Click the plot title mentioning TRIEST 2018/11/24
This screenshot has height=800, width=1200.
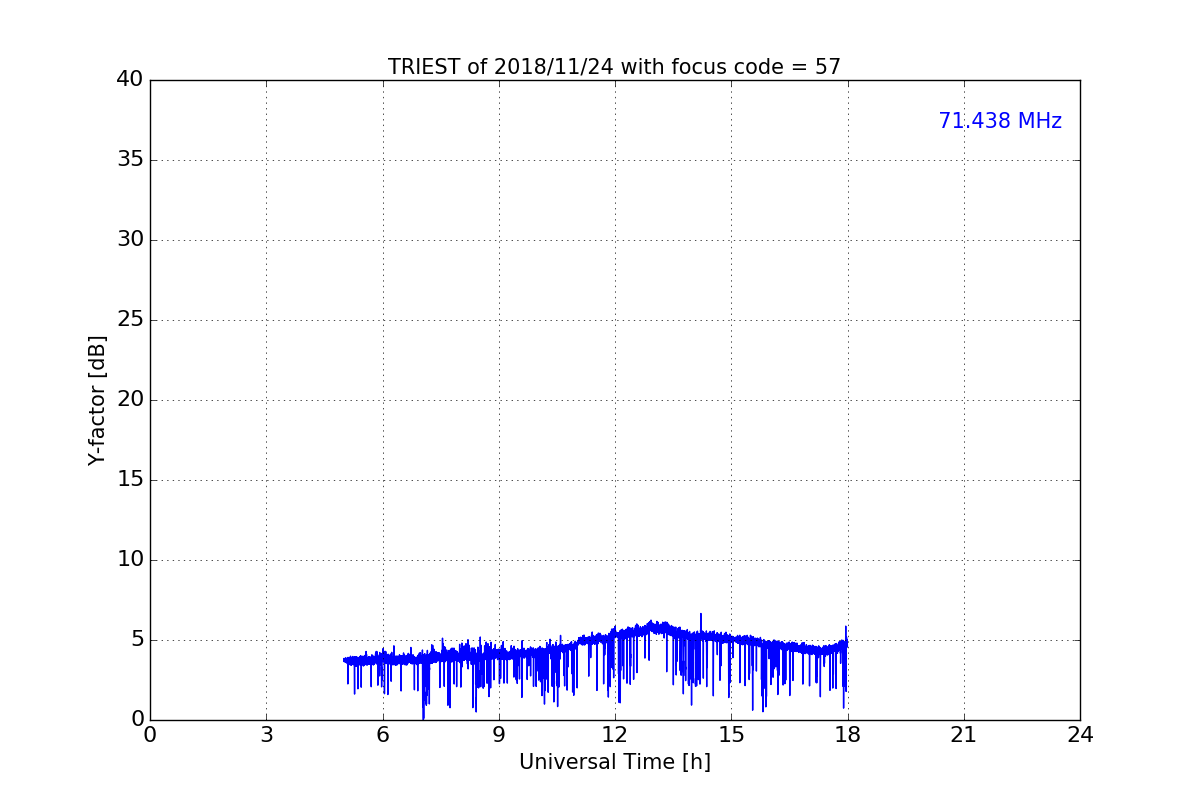click(x=614, y=67)
